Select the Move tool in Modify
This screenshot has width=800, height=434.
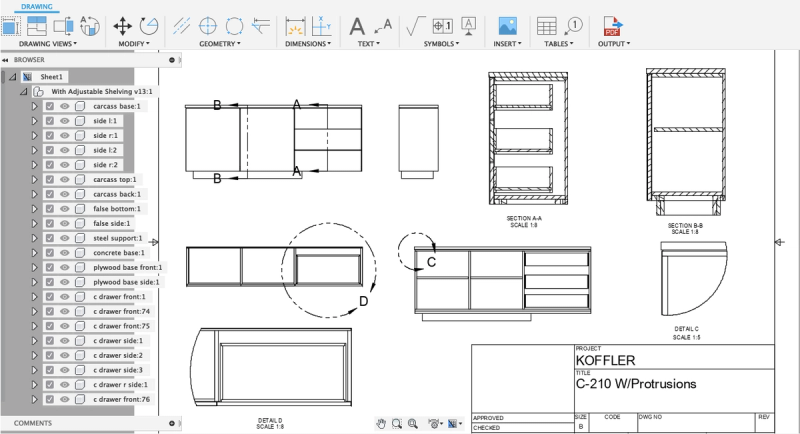[122, 26]
